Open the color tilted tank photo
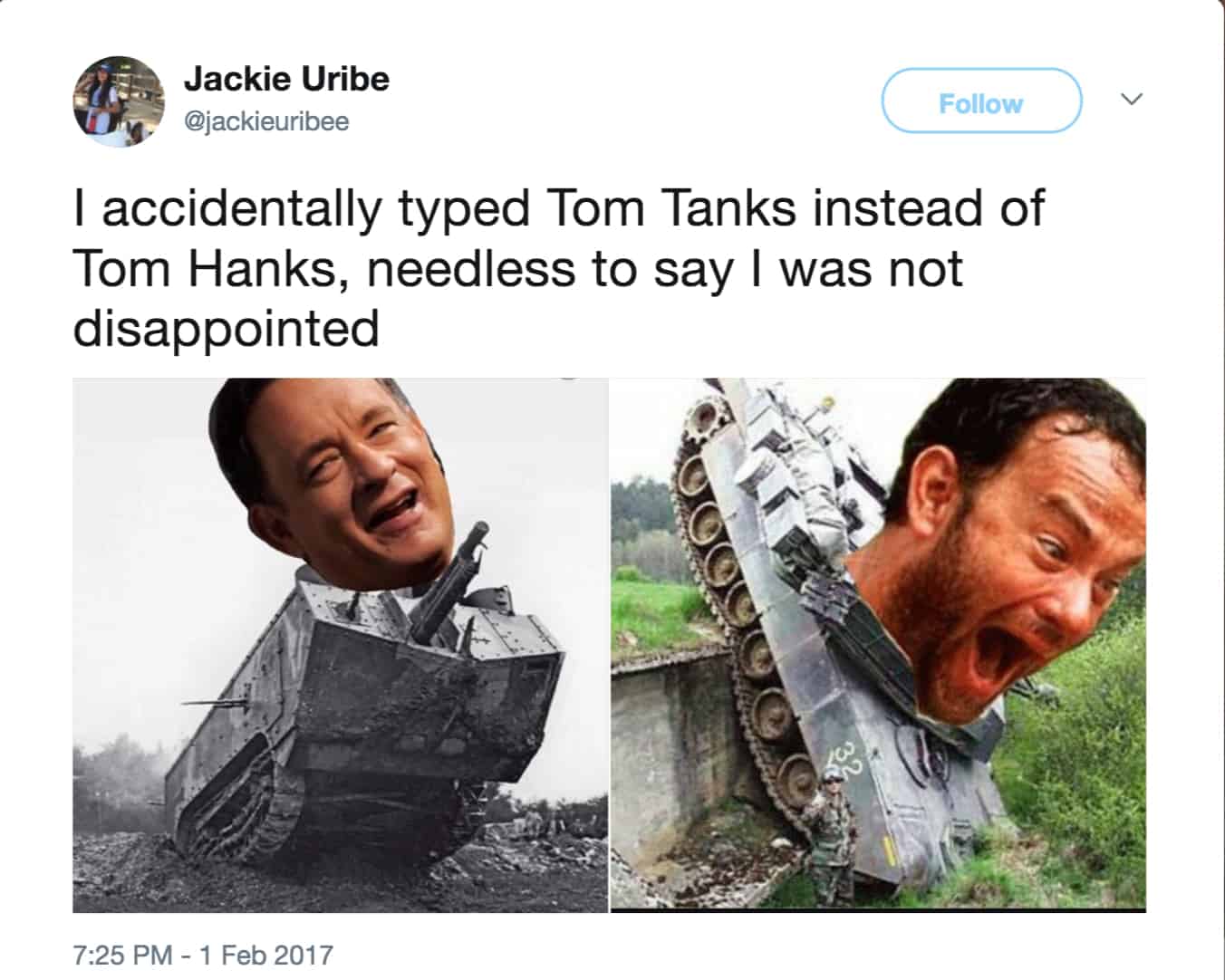1225x980 pixels. (878, 645)
